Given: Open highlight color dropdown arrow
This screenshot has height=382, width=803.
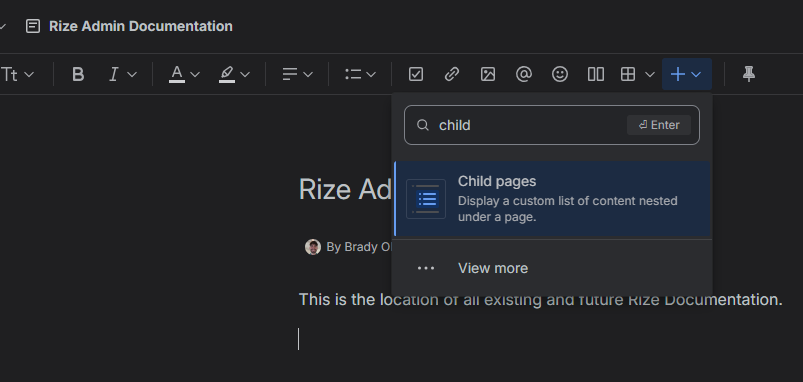Looking at the screenshot, I should [245, 75].
